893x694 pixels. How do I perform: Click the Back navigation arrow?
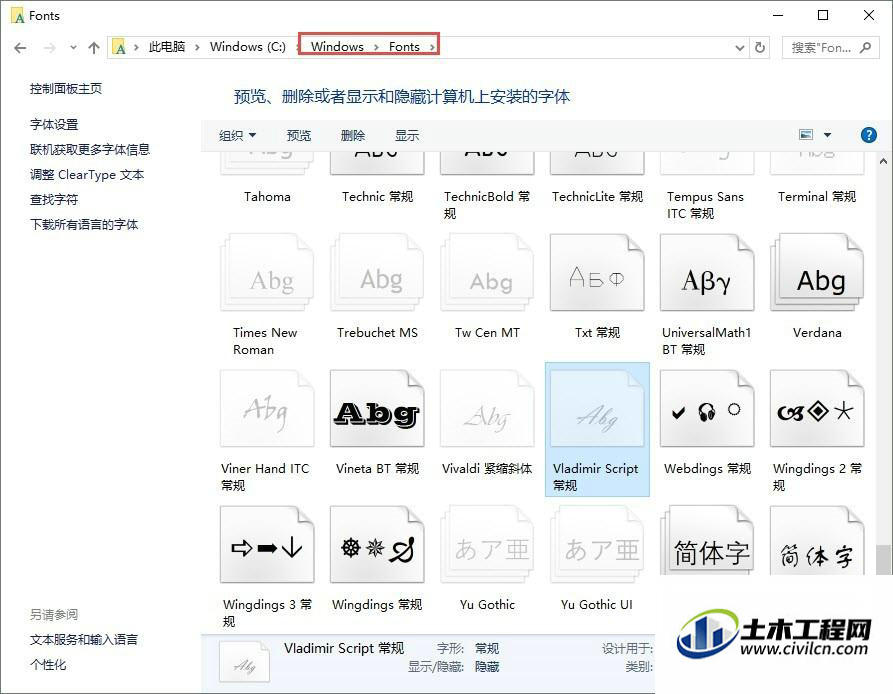[x=20, y=48]
